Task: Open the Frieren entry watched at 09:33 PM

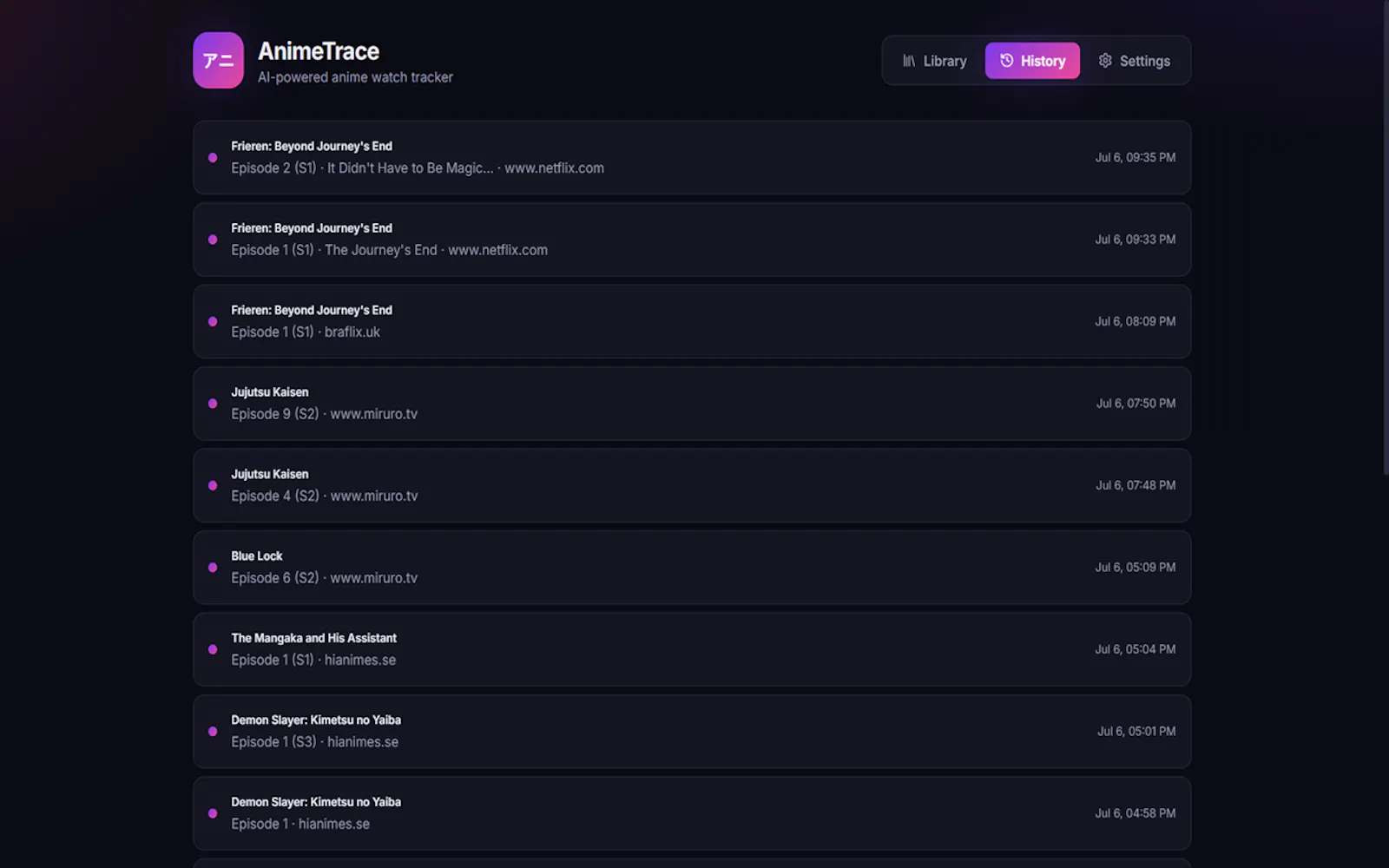Action: 692,240
